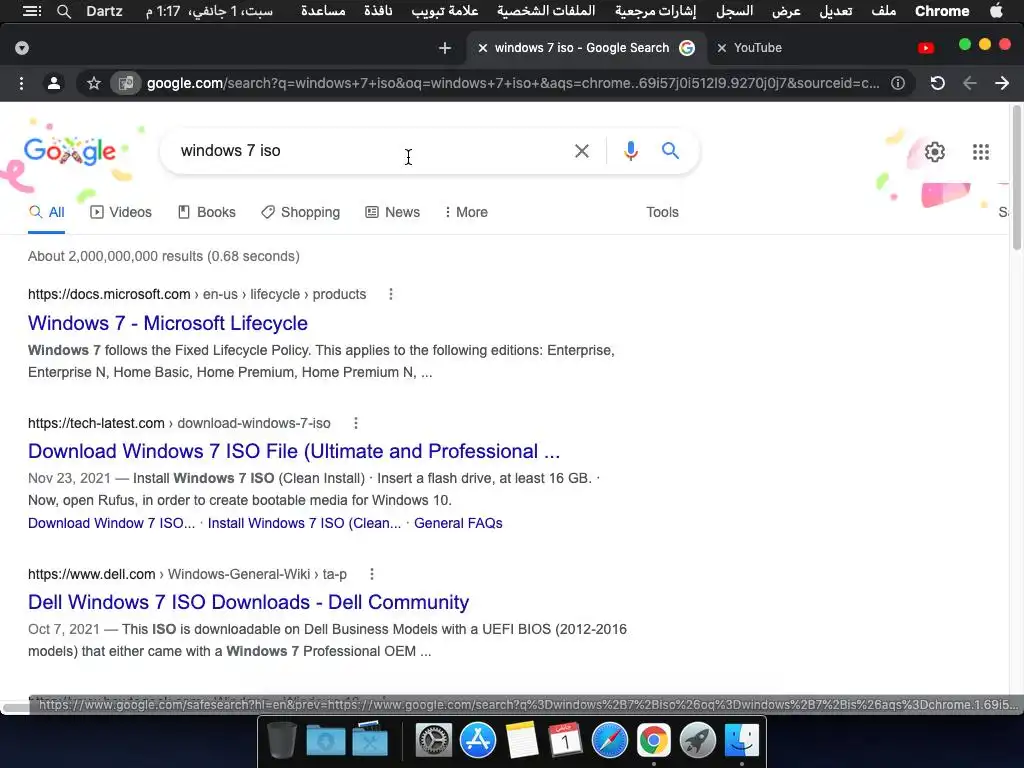Open the السجل (History) menu

[x=735, y=11]
